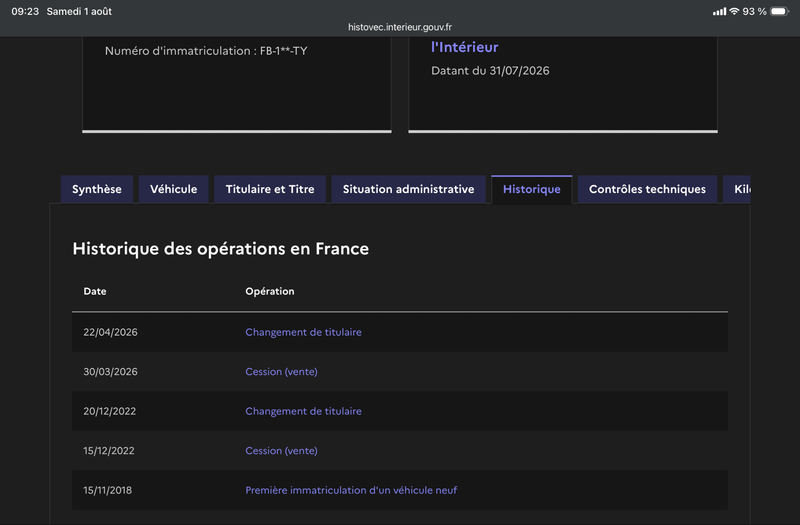This screenshot has height=525, width=800.
Task: Select the date 15/11/2018 cell
Action: tap(107, 490)
